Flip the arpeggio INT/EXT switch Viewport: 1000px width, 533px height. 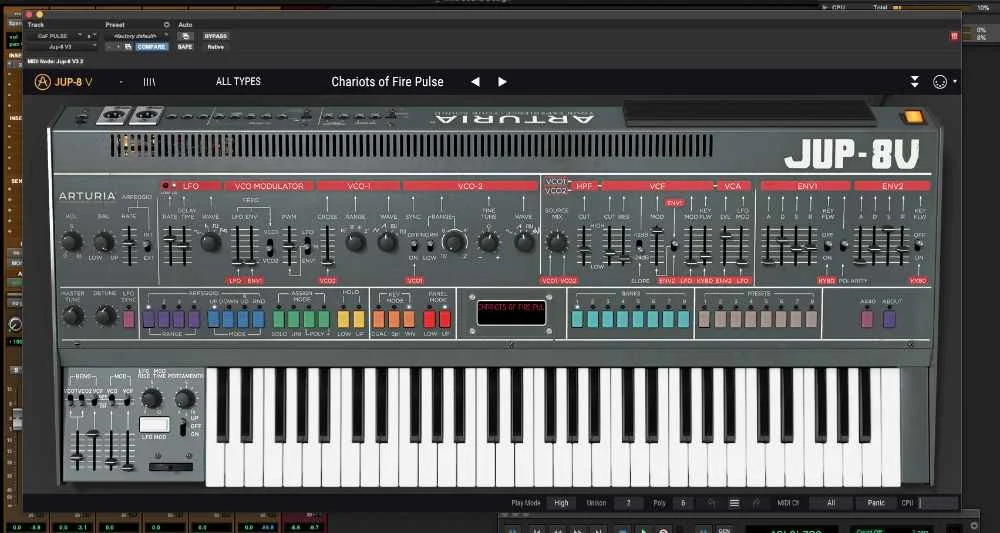(147, 245)
